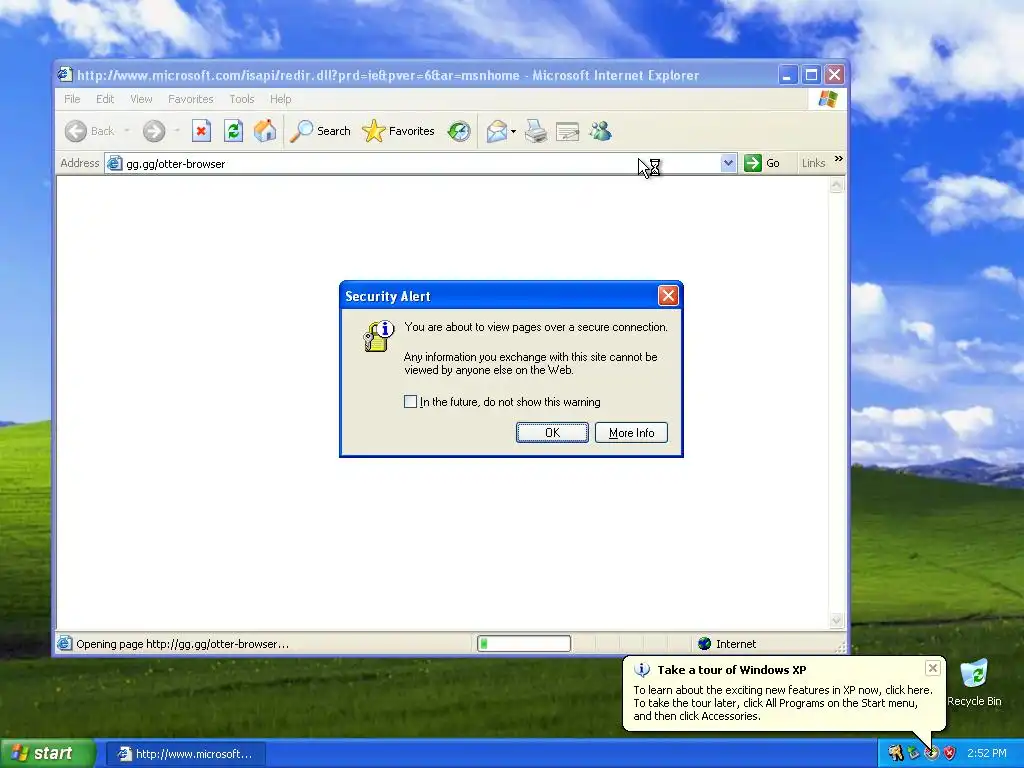Click the IE icon in the title bar
Viewport: 1024px width, 768px height.
click(x=64, y=74)
